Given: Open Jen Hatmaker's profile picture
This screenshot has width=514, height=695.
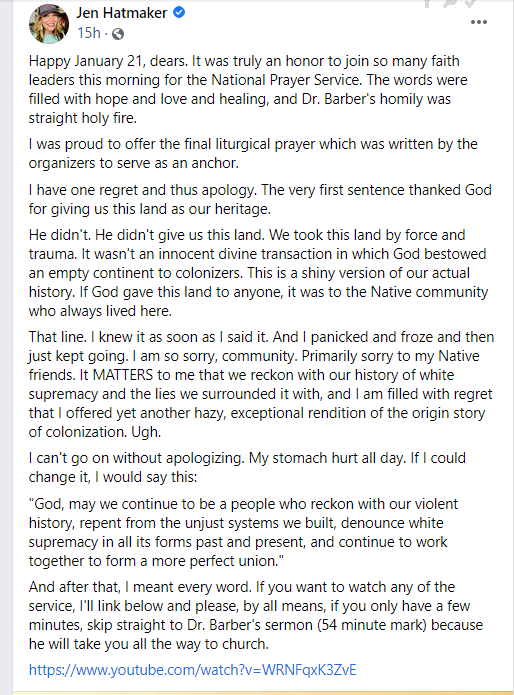Looking at the screenshot, I should coord(49,23).
